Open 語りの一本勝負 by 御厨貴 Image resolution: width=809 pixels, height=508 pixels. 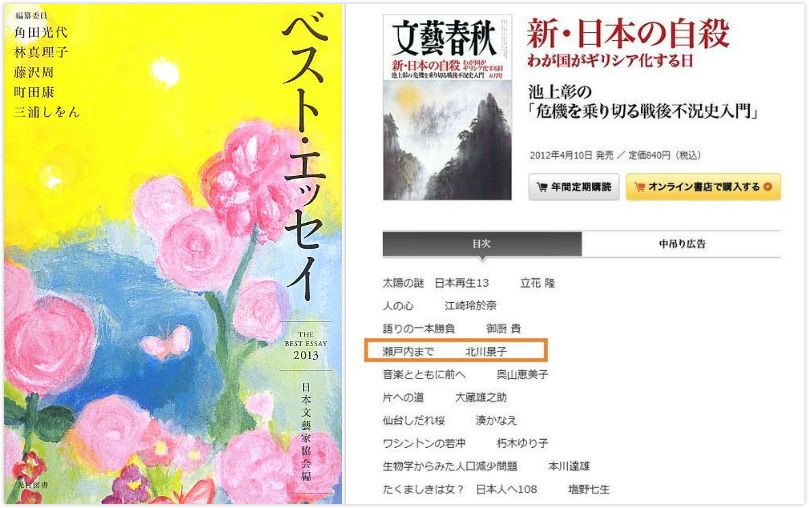click(x=451, y=329)
